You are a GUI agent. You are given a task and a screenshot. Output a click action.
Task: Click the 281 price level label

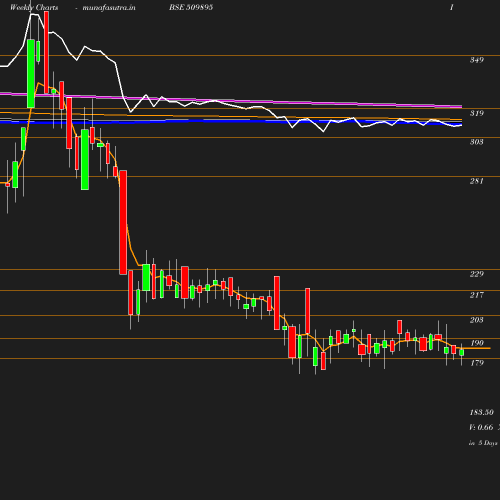(x=477, y=181)
